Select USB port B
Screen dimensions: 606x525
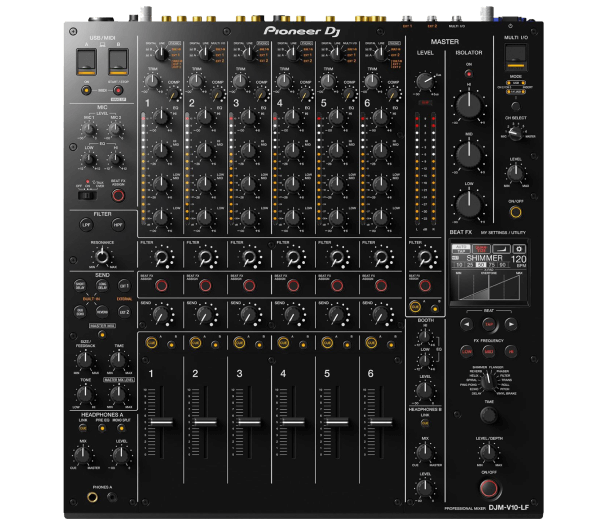116,60
